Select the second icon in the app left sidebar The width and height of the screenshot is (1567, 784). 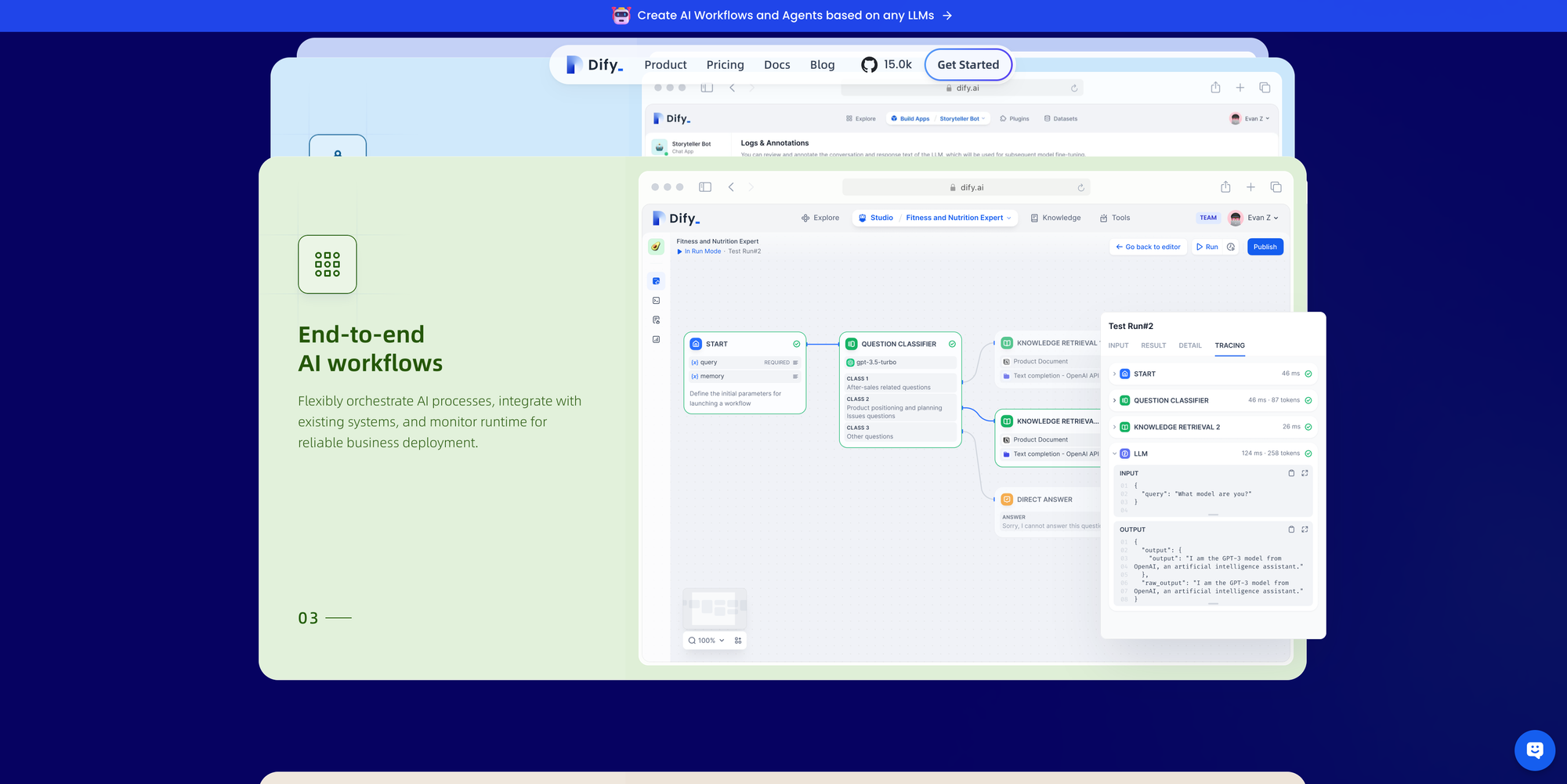click(656, 301)
